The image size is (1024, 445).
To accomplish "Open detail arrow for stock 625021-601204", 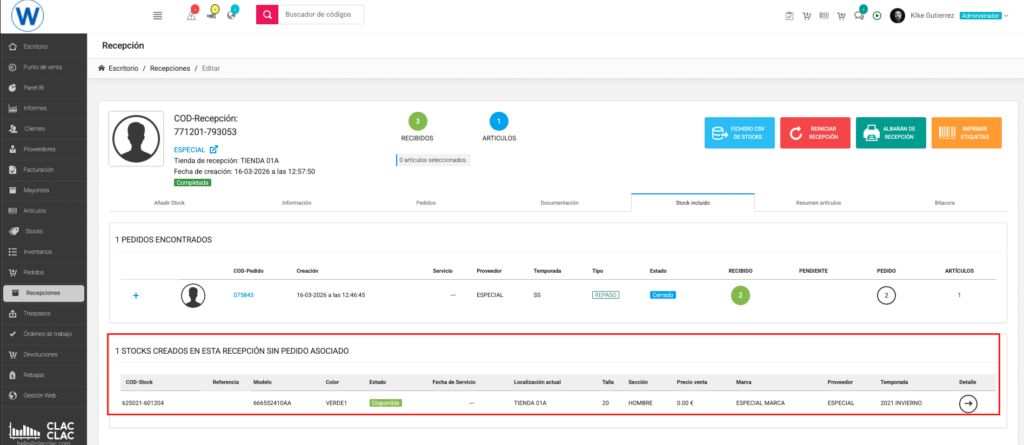I will pos(968,403).
